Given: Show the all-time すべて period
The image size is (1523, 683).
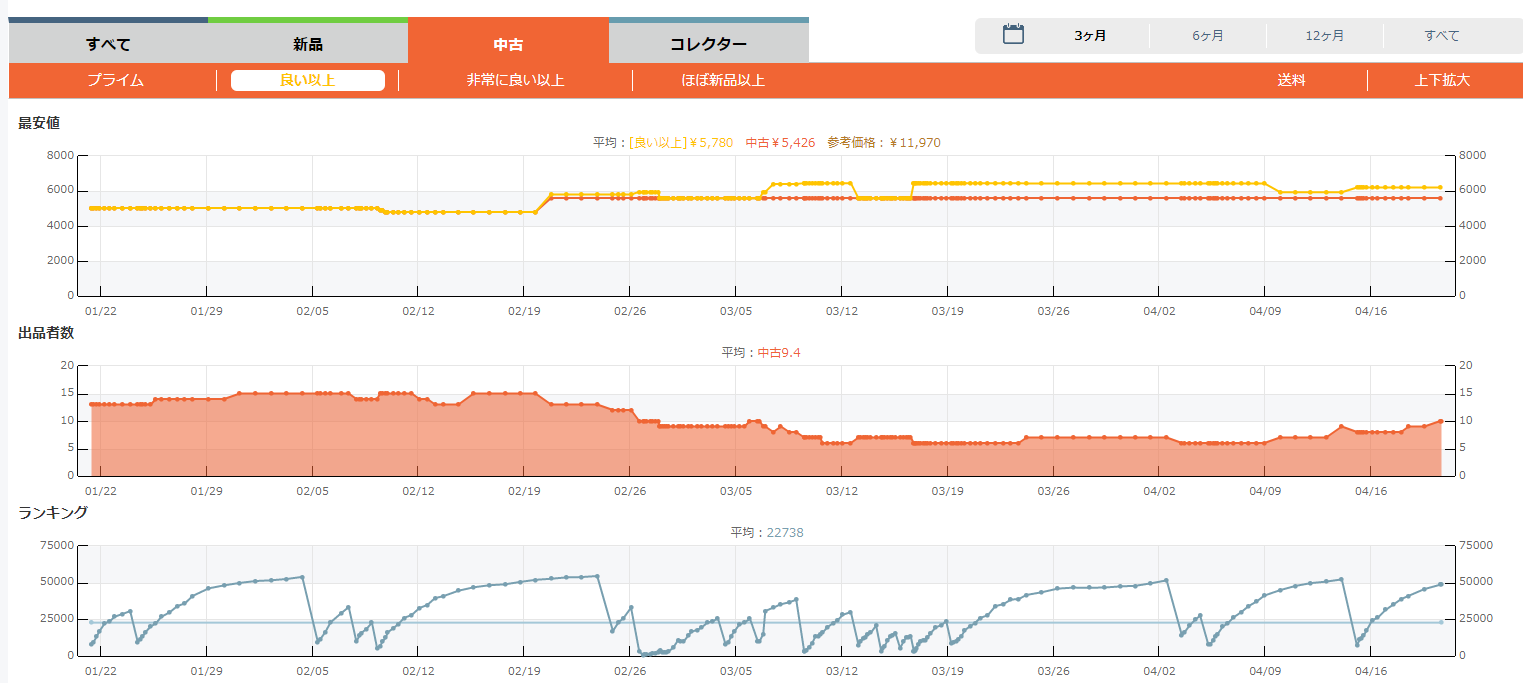Looking at the screenshot, I should tap(1441, 36).
